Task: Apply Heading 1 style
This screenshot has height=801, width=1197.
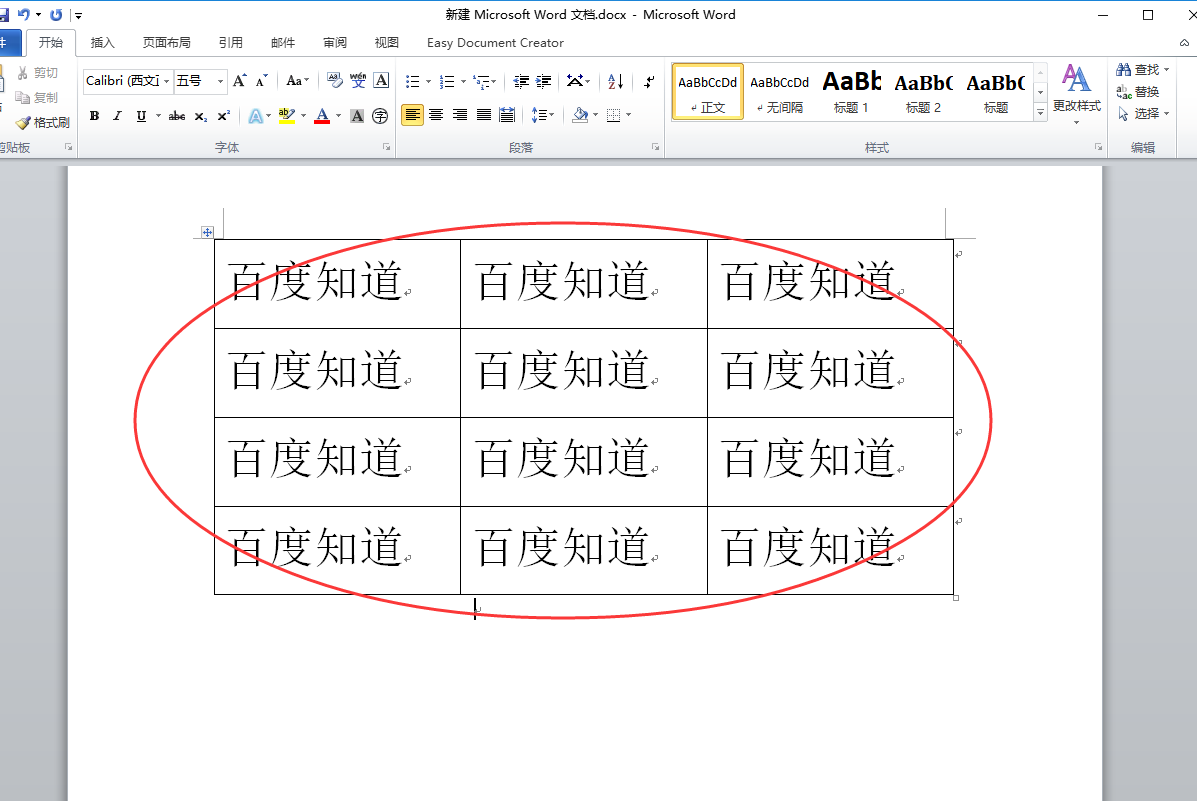Action: click(851, 92)
